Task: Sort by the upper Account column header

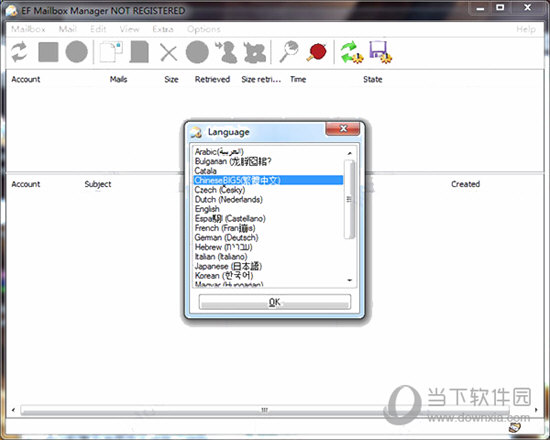Action: [26, 79]
